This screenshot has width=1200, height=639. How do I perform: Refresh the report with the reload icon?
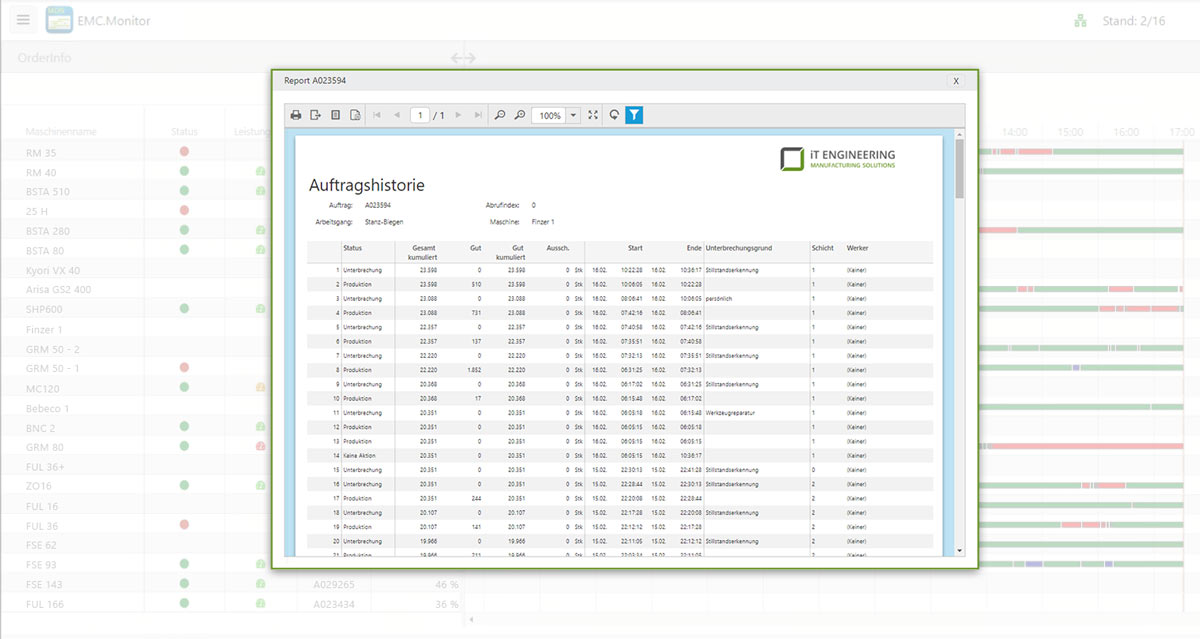tap(614, 115)
